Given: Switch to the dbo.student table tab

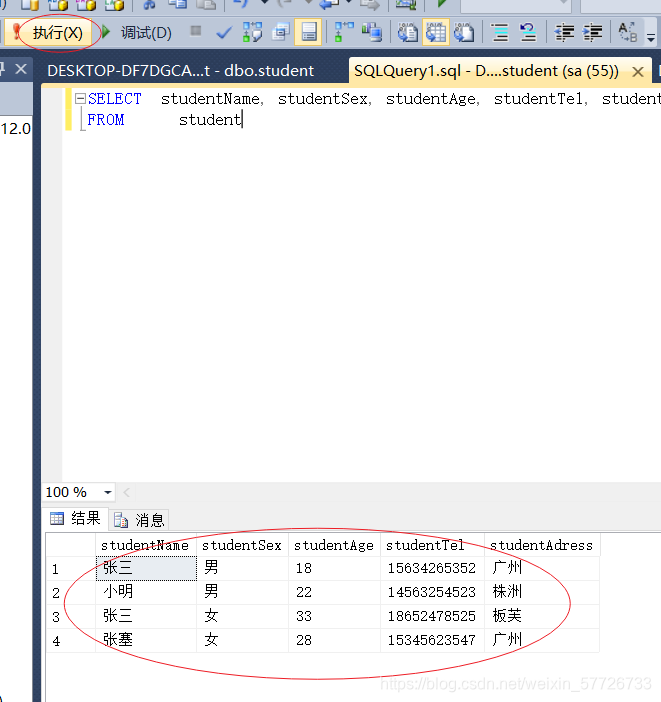Looking at the screenshot, I should [180, 71].
